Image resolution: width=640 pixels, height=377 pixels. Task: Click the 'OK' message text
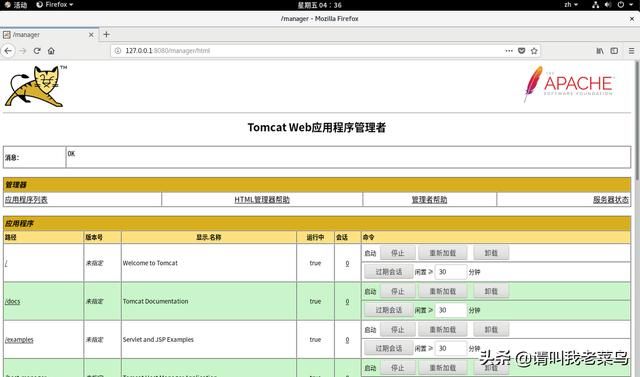tap(71, 154)
